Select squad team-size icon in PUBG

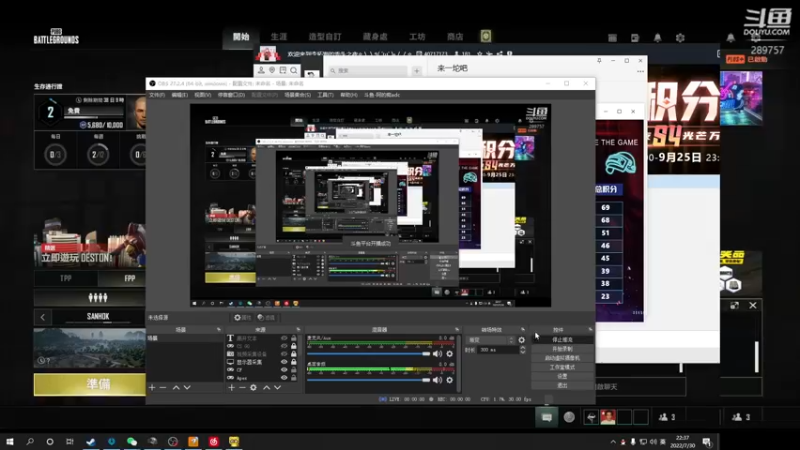[x=97, y=297]
